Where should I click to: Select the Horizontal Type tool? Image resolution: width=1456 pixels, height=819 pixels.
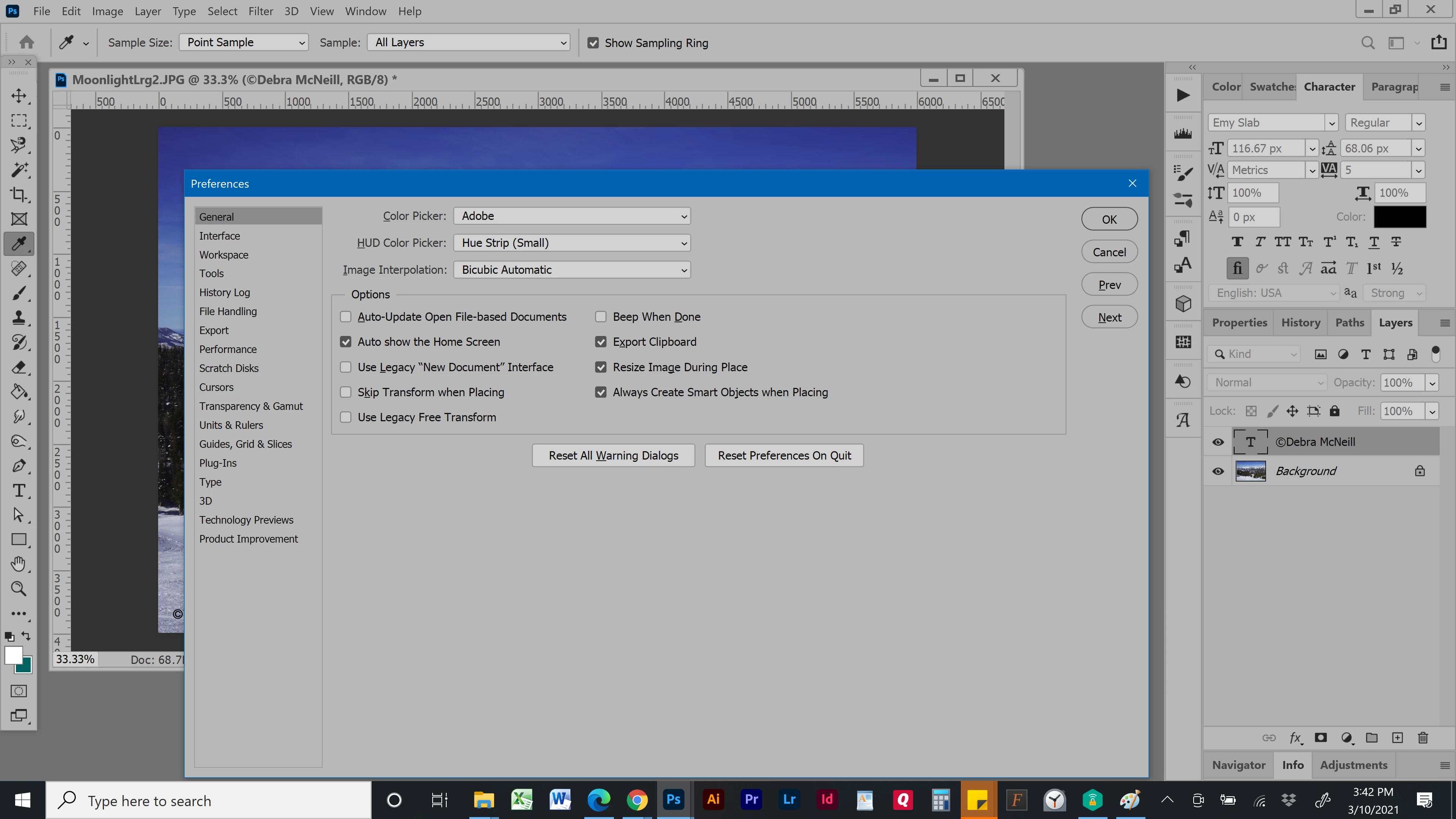[x=19, y=490]
